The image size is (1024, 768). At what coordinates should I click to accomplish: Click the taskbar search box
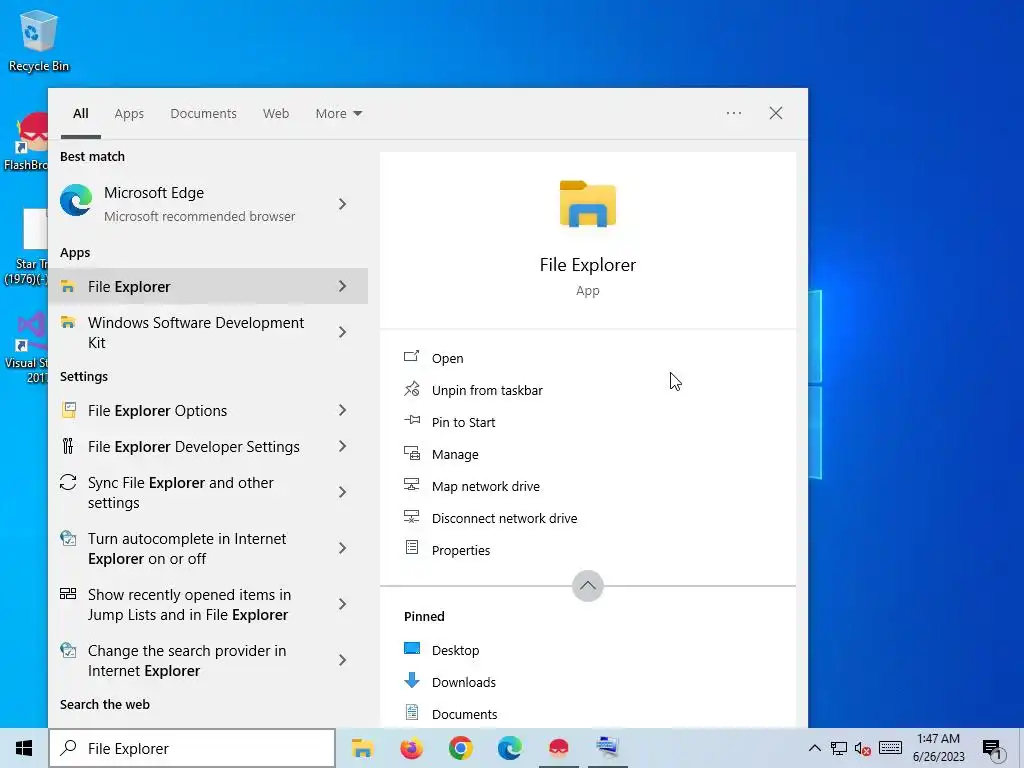pyautogui.click(x=192, y=748)
